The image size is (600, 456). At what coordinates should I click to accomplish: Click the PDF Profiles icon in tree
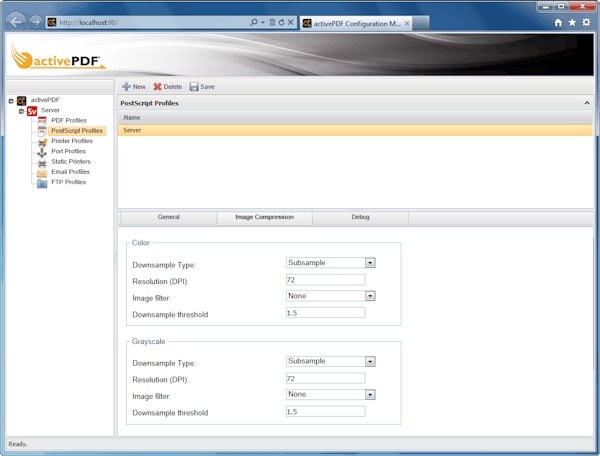pyautogui.click(x=42, y=121)
